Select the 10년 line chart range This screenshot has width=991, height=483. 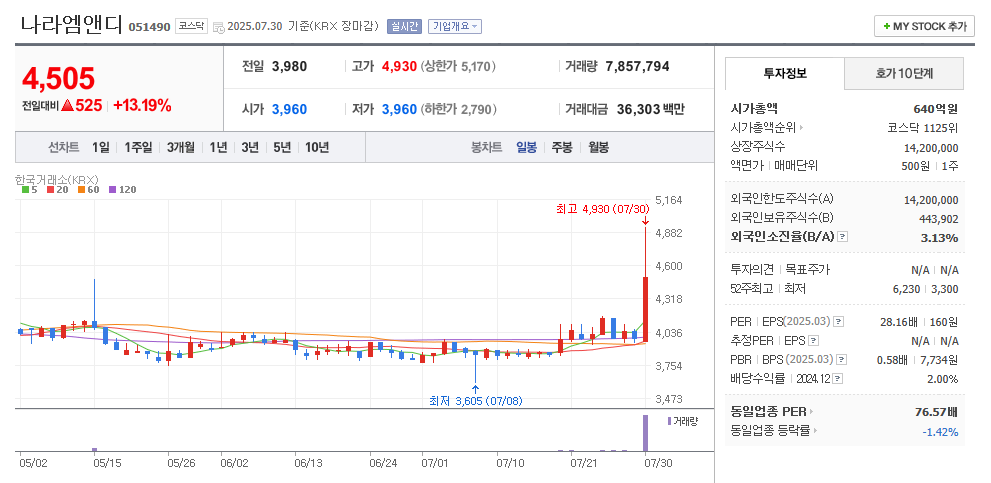[317, 148]
